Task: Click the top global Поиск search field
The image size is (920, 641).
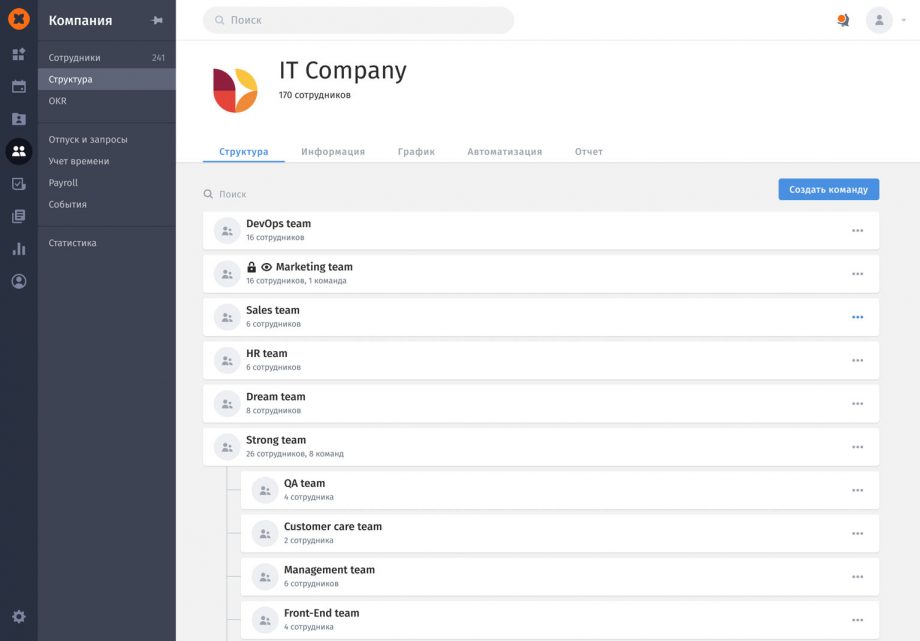Action: [358, 20]
